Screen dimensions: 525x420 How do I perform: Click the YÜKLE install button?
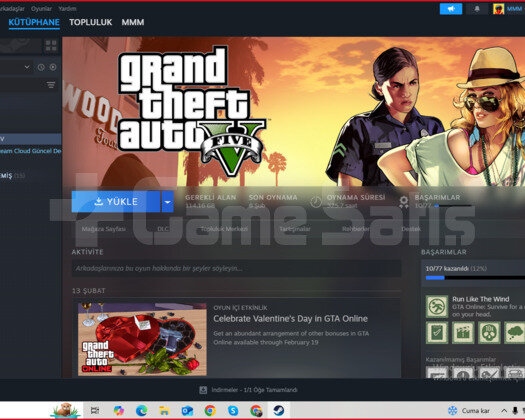coord(116,202)
